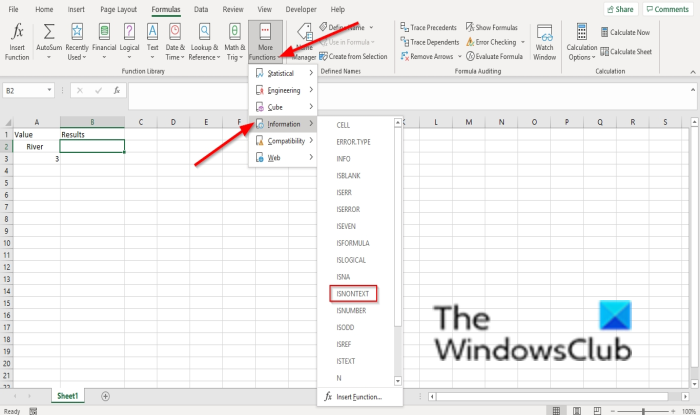Image resolution: width=700 pixels, height=415 pixels.
Task: Select ISNONTEXT function
Action: point(353,294)
